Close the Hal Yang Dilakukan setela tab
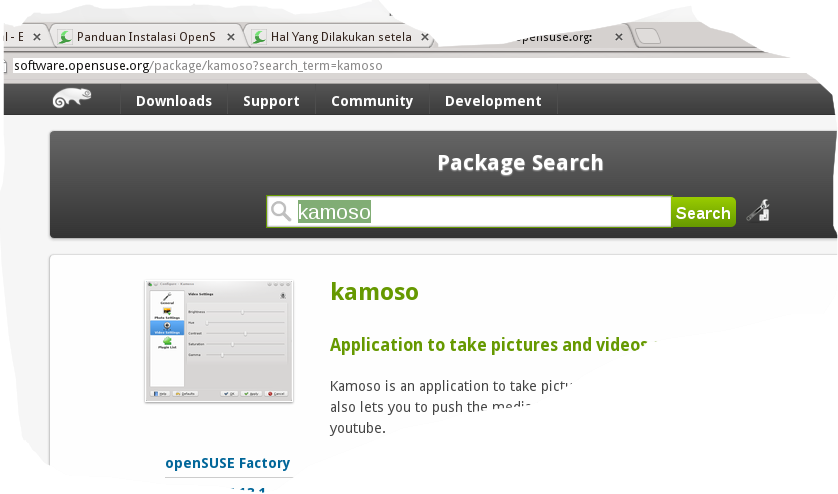Viewport: 838px width, 494px height. pyautogui.click(x=425, y=37)
